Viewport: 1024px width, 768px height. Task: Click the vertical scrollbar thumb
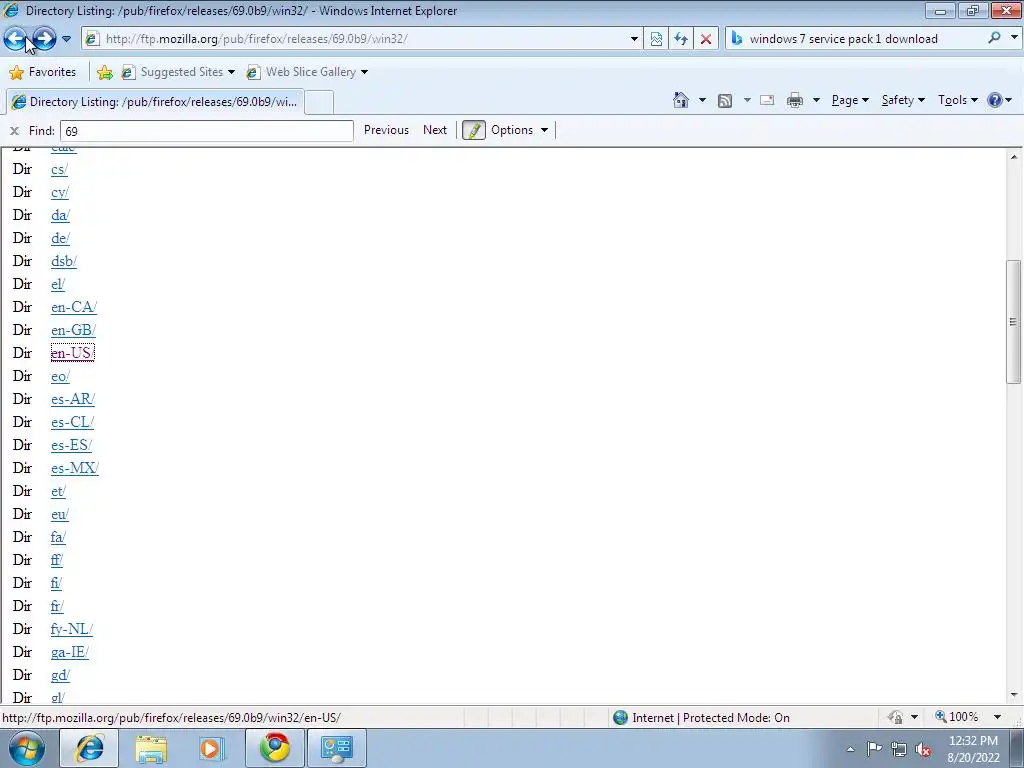1014,322
